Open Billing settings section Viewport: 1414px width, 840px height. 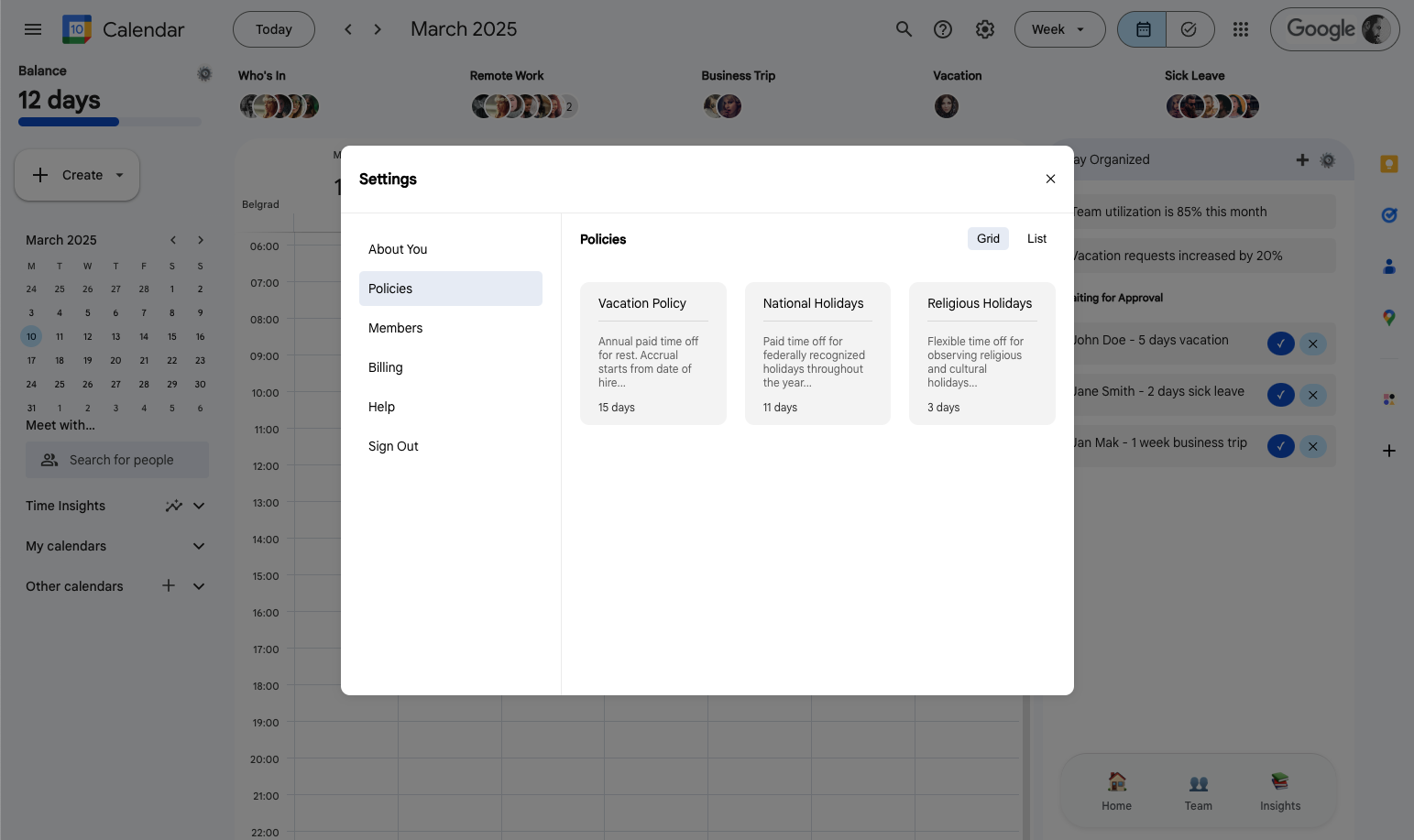point(451,367)
